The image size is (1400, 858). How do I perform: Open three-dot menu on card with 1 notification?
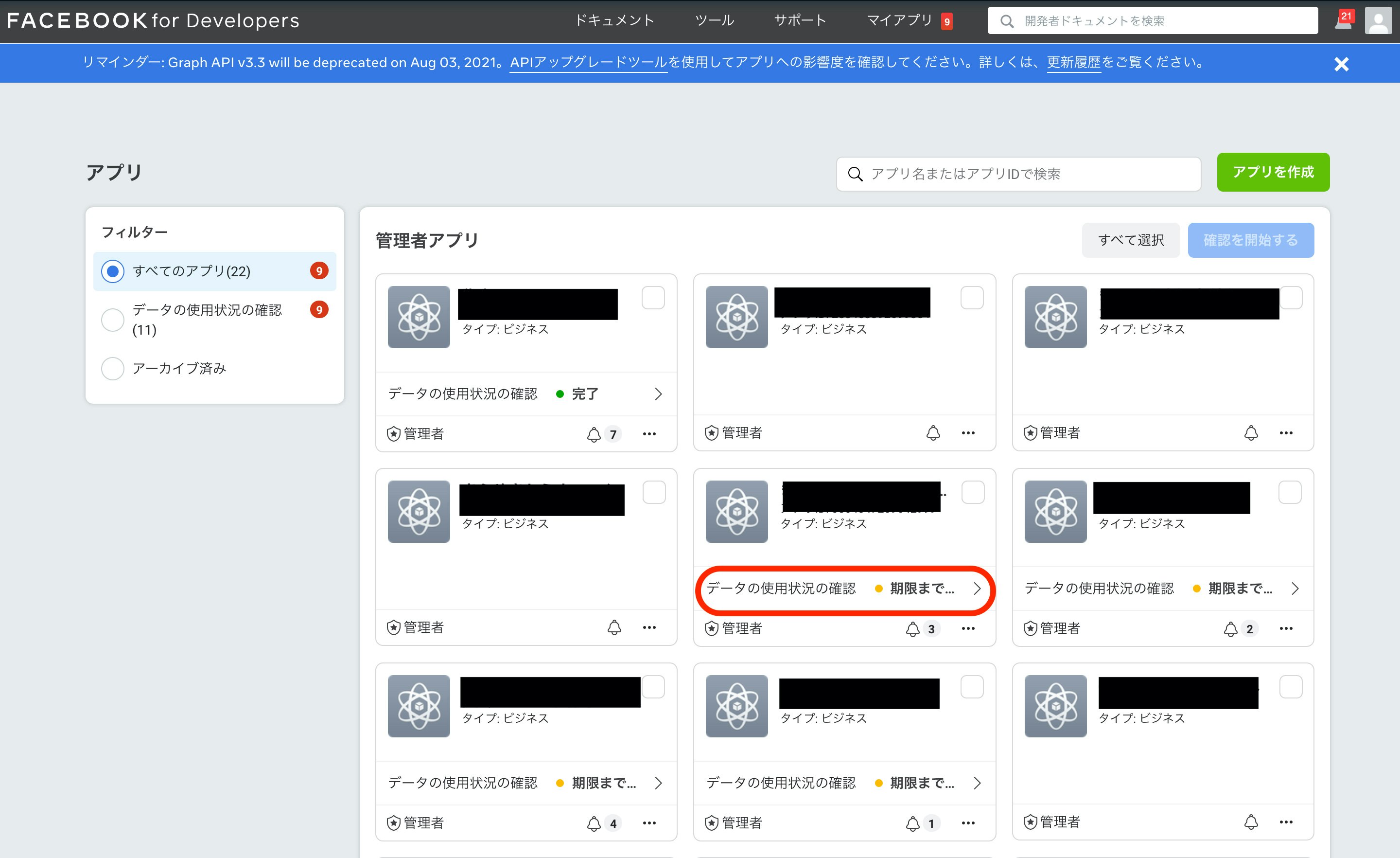click(x=968, y=823)
